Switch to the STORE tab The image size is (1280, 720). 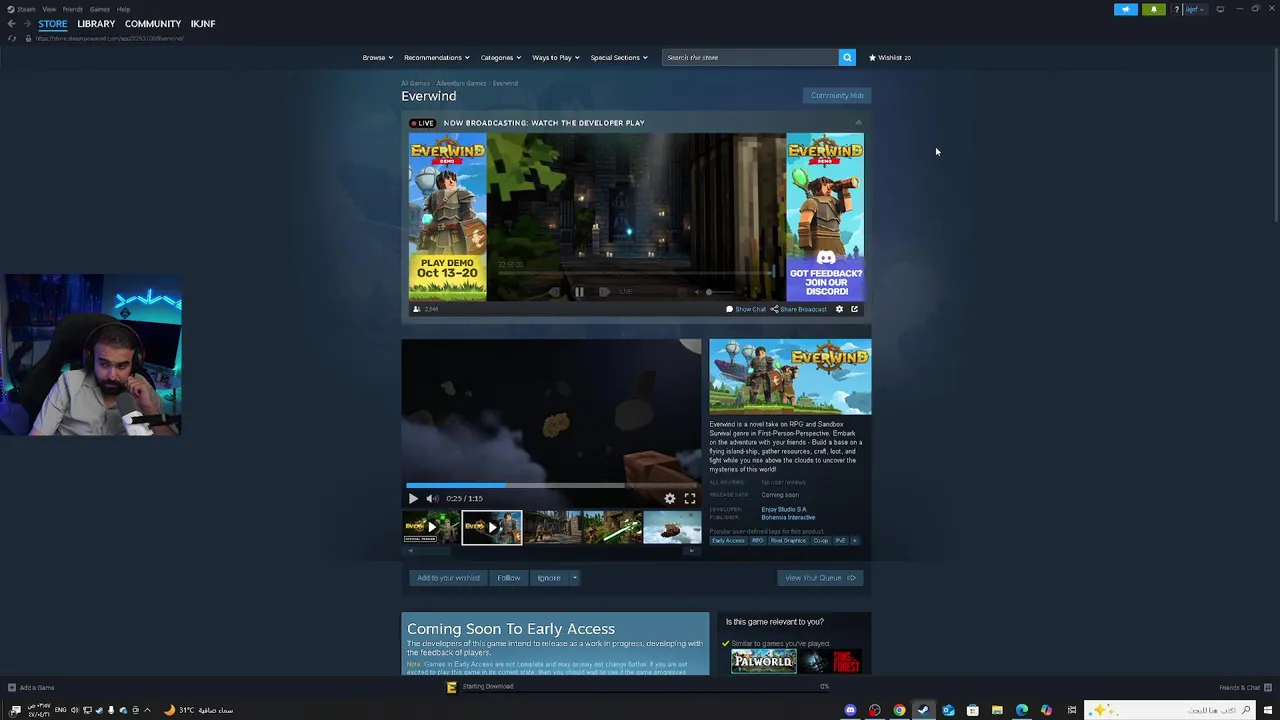point(53,24)
